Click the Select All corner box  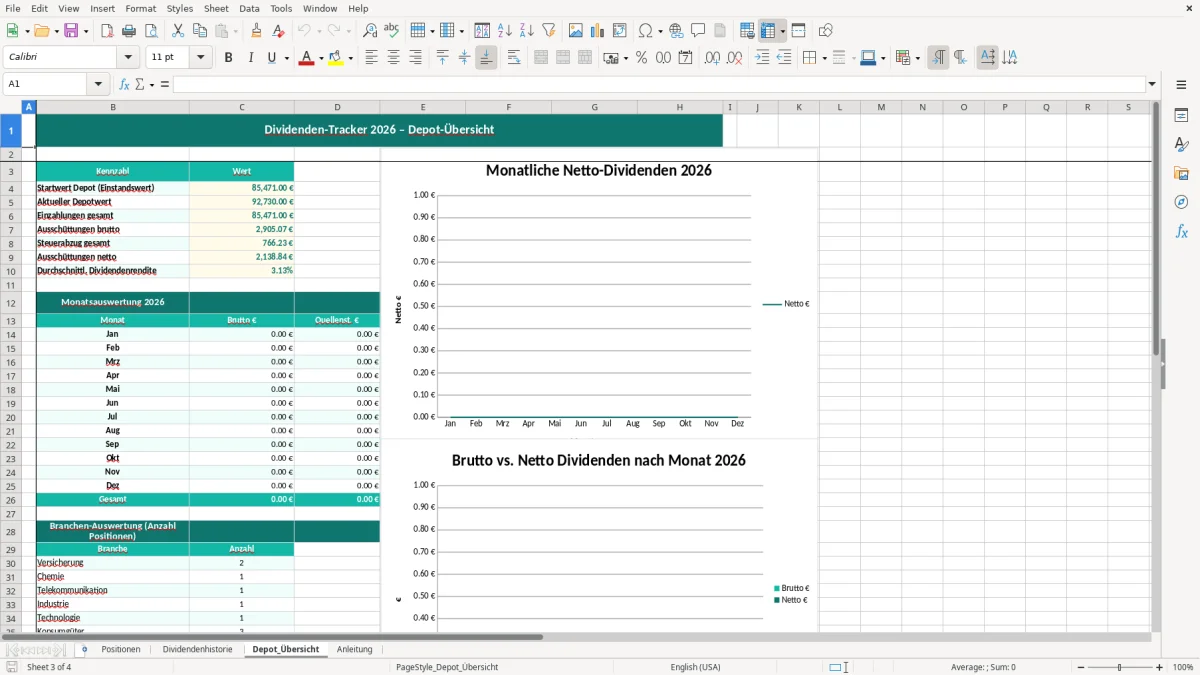11,107
